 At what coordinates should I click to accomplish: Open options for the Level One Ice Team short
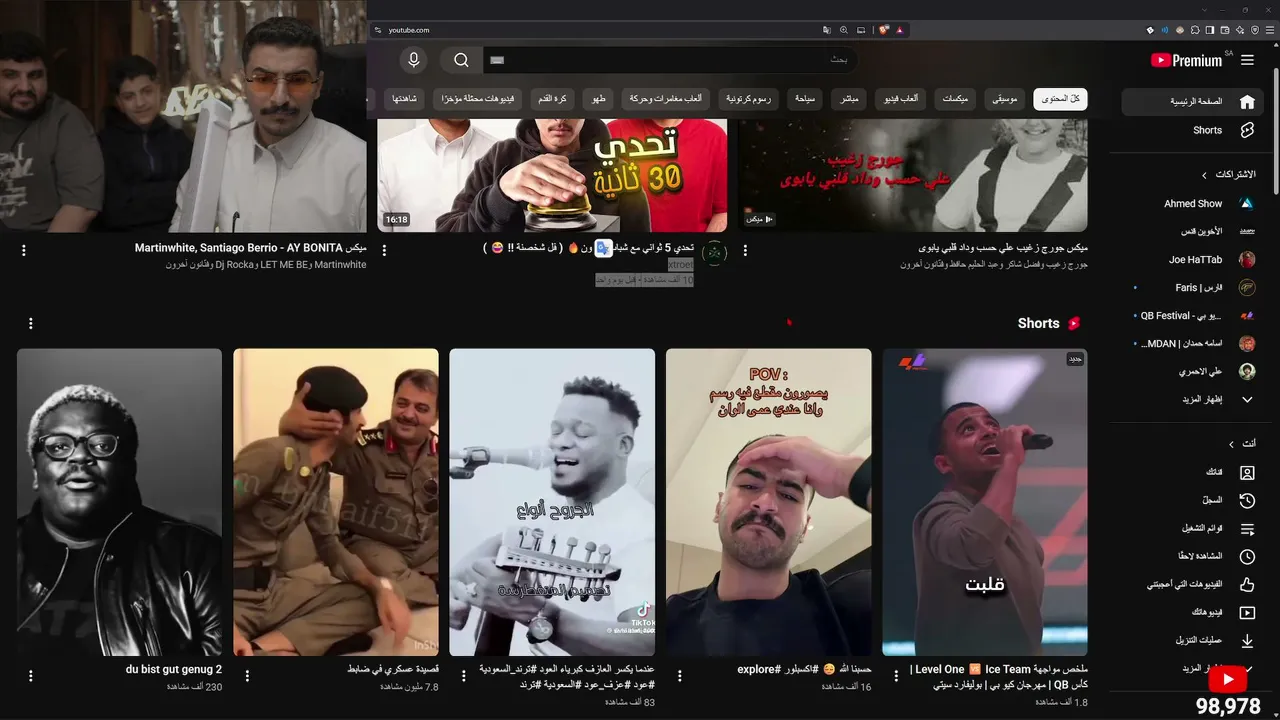pos(896,676)
